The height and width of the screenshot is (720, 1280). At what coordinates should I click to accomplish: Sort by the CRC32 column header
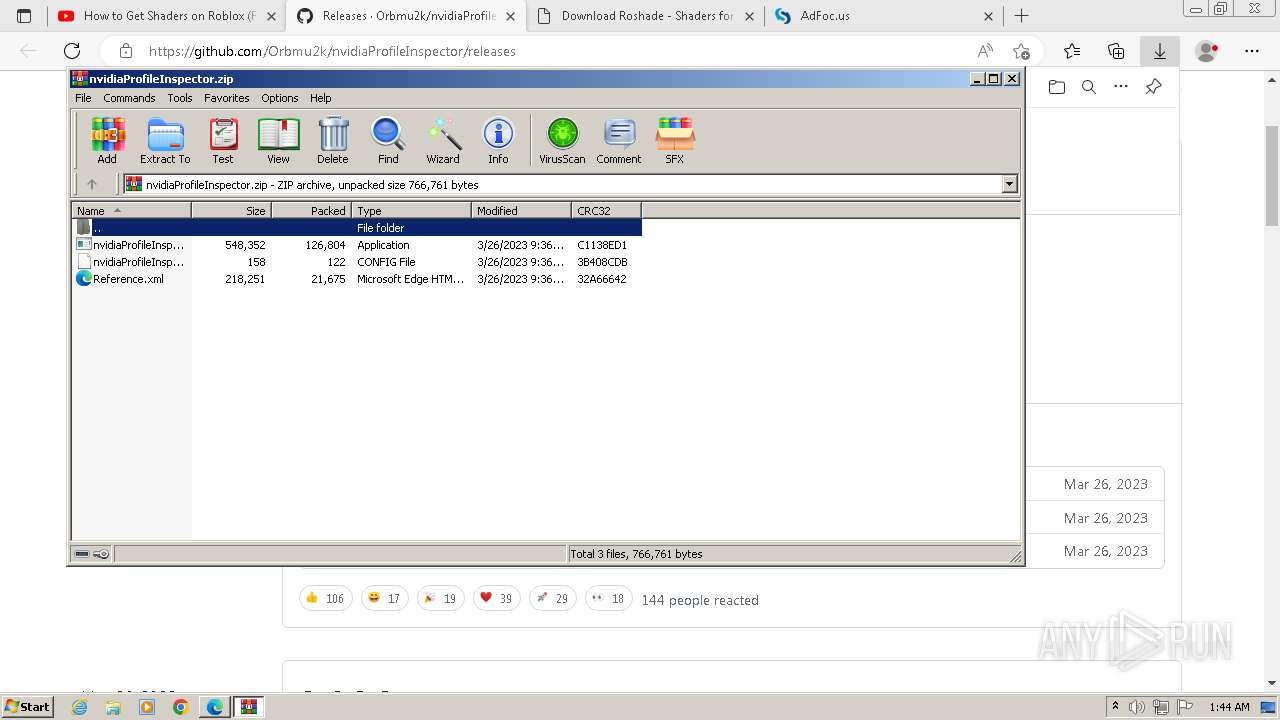(606, 210)
